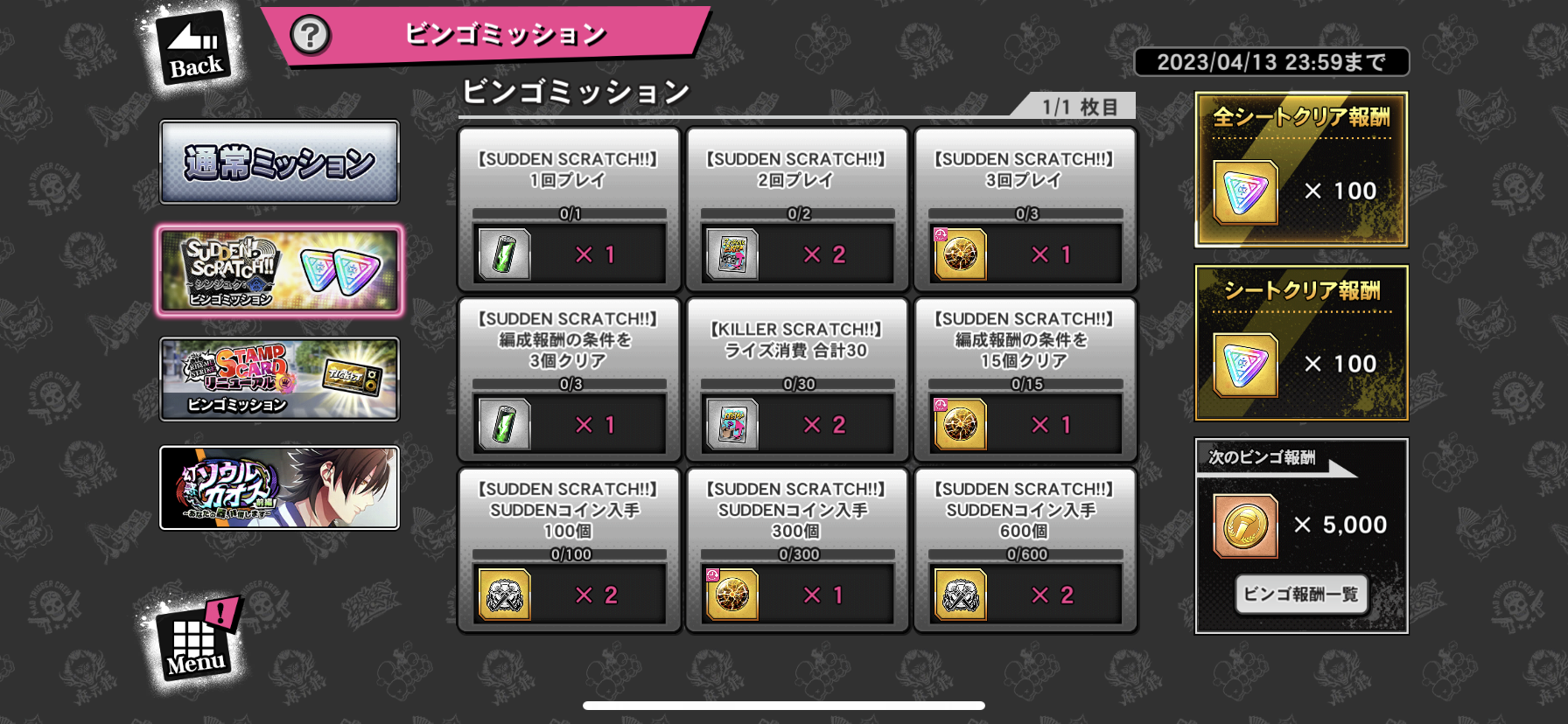The width and height of the screenshot is (1568, 724).
Task: Select 編成報酬の条件を15個クリア mission cell
Action: point(1025,379)
